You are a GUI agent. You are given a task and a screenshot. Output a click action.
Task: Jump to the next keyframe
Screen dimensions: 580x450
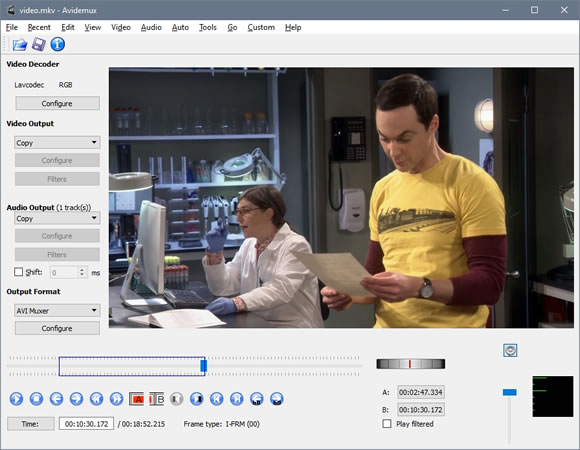pyautogui.click(x=117, y=399)
